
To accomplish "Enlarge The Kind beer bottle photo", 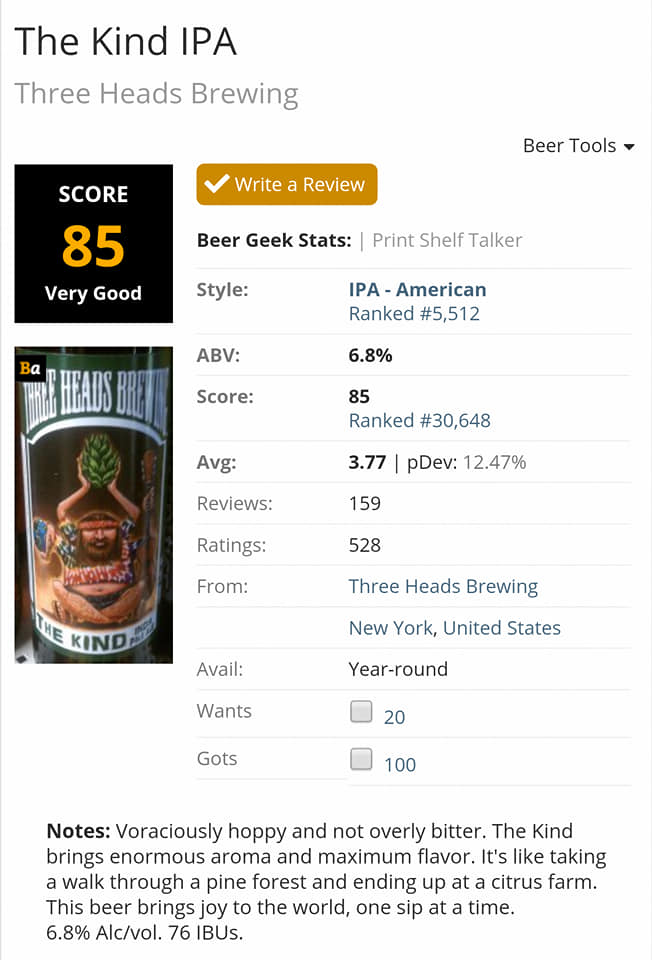I will click(x=93, y=505).
